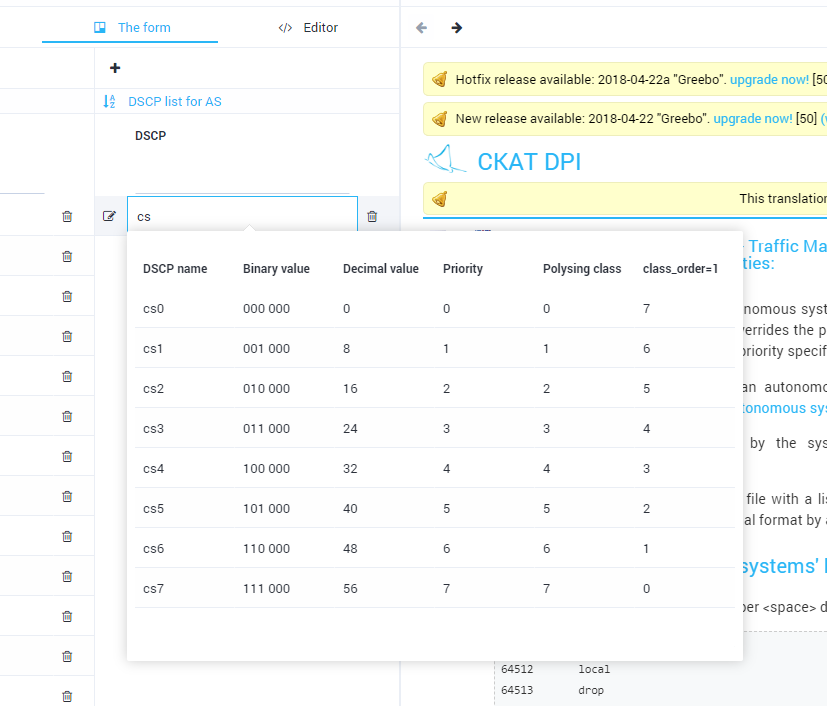This screenshot has height=706, width=827.
Task: Click the broom icon in New release notice
Action: coord(439,119)
